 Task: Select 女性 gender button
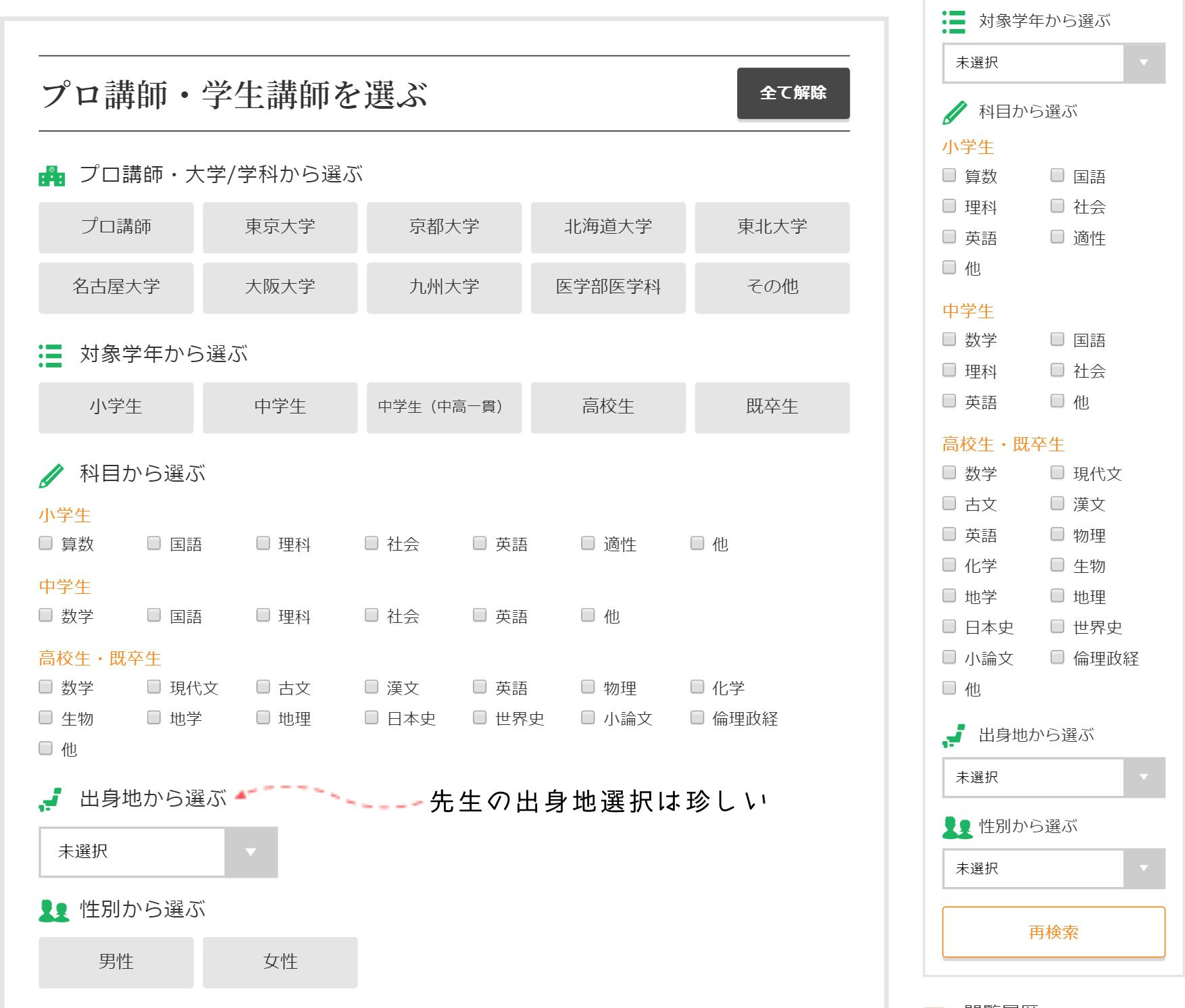pyautogui.click(x=280, y=962)
